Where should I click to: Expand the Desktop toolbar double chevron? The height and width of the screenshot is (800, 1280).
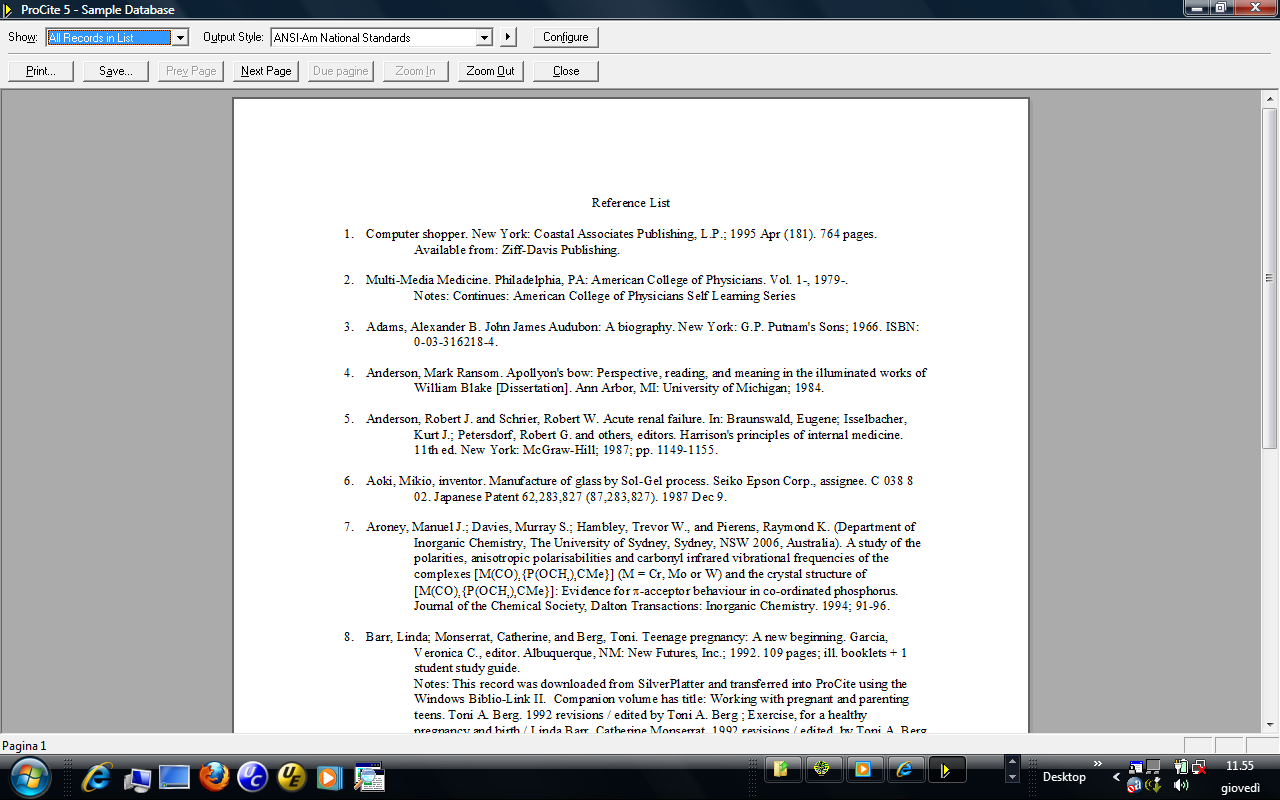[x=1098, y=762]
